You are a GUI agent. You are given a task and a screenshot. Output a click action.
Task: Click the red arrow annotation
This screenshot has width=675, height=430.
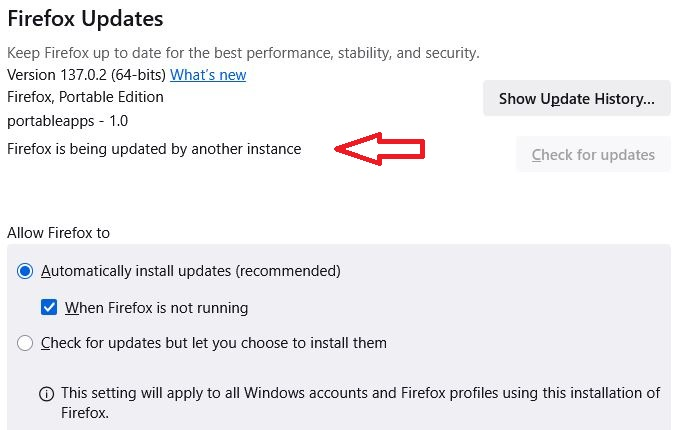tap(380, 150)
